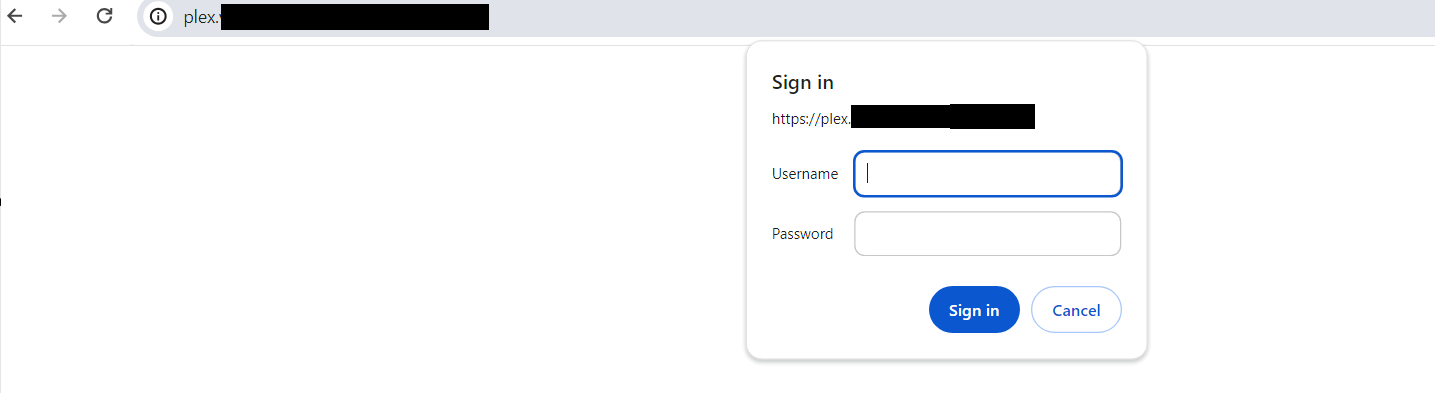Click the Password label

pyautogui.click(x=802, y=234)
